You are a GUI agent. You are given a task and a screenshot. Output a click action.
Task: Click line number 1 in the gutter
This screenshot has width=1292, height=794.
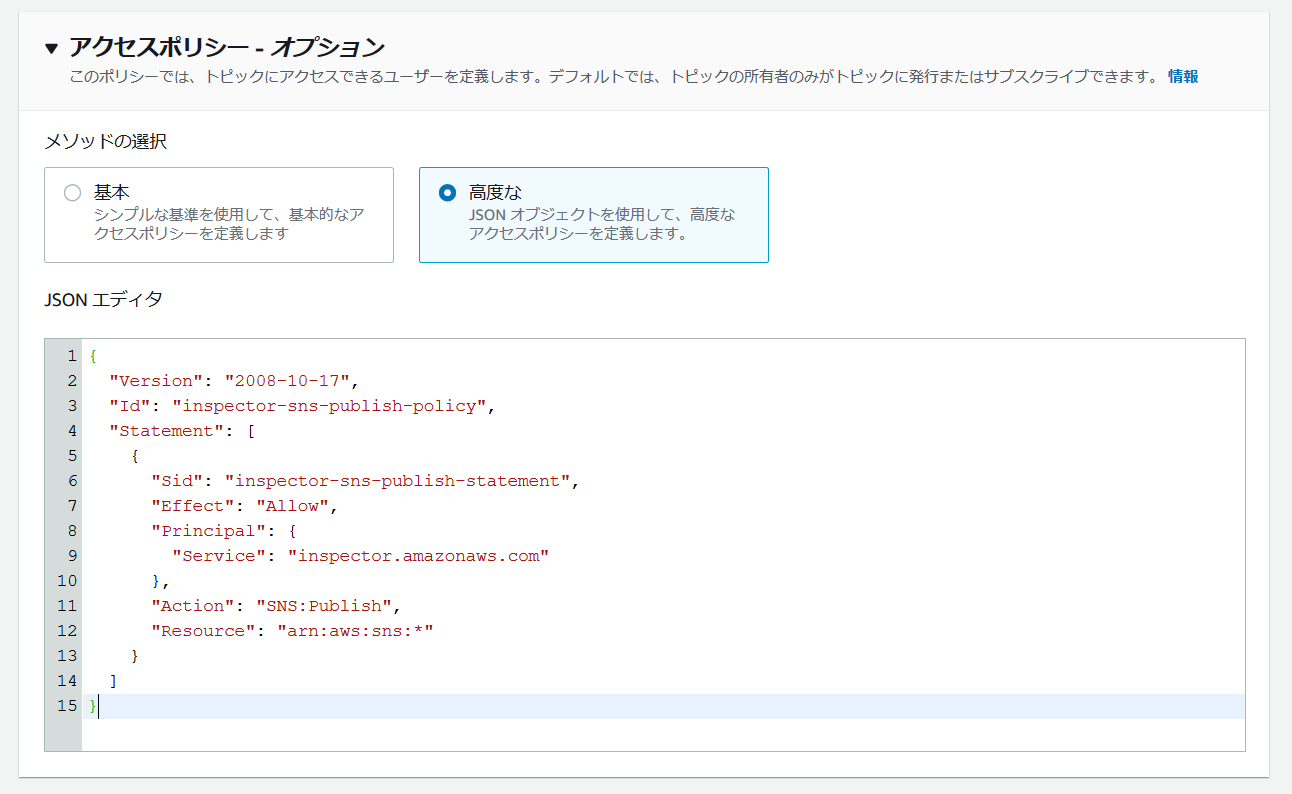pos(72,356)
